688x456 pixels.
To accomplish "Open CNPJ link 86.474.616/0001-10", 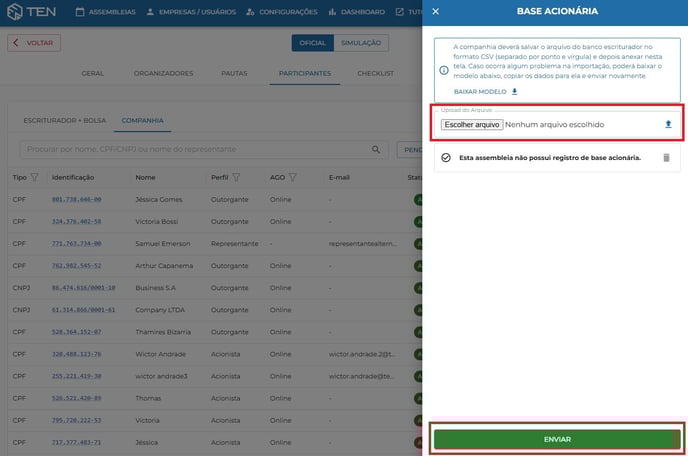I will click(x=83, y=288).
